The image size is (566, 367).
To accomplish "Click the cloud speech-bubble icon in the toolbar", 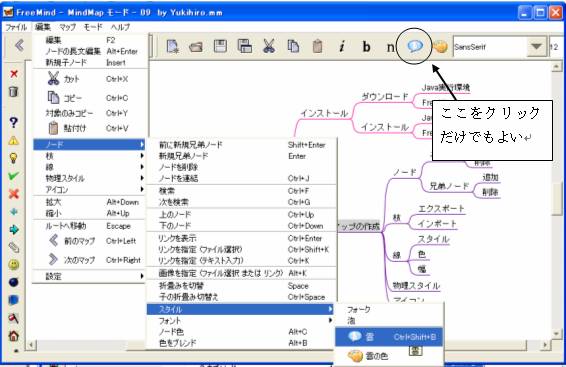I will pos(415,46).
